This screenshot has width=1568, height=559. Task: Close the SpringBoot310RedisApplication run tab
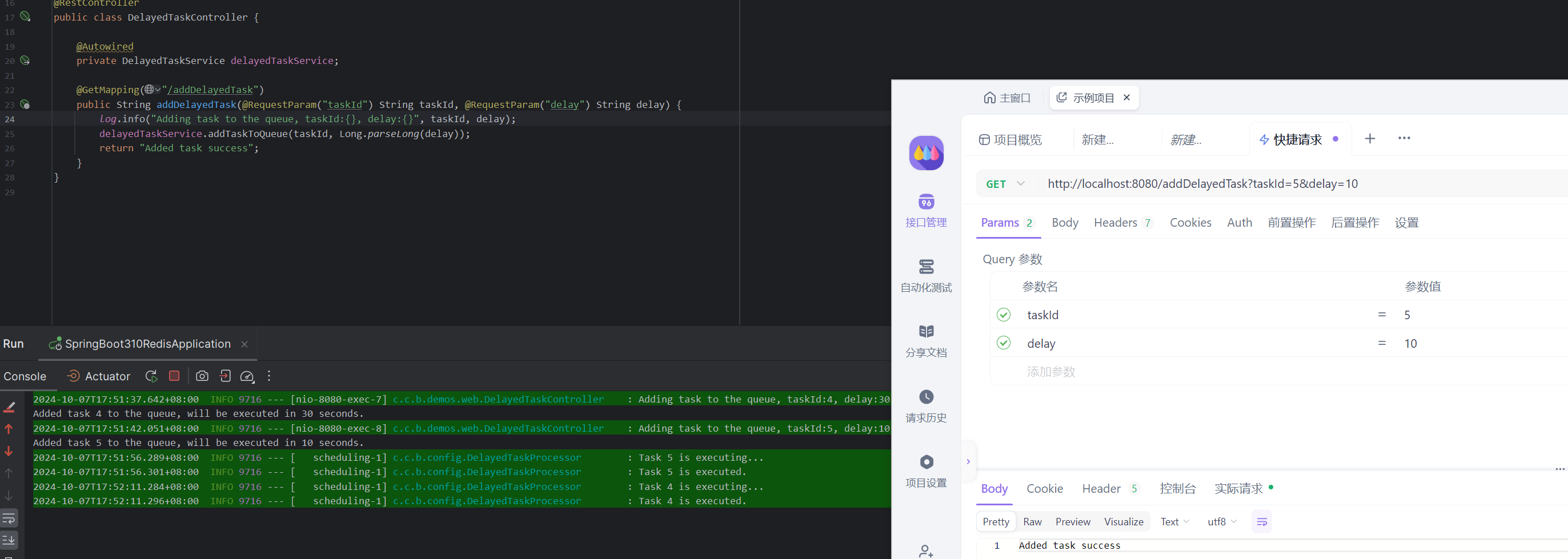[x=244, y=344]
